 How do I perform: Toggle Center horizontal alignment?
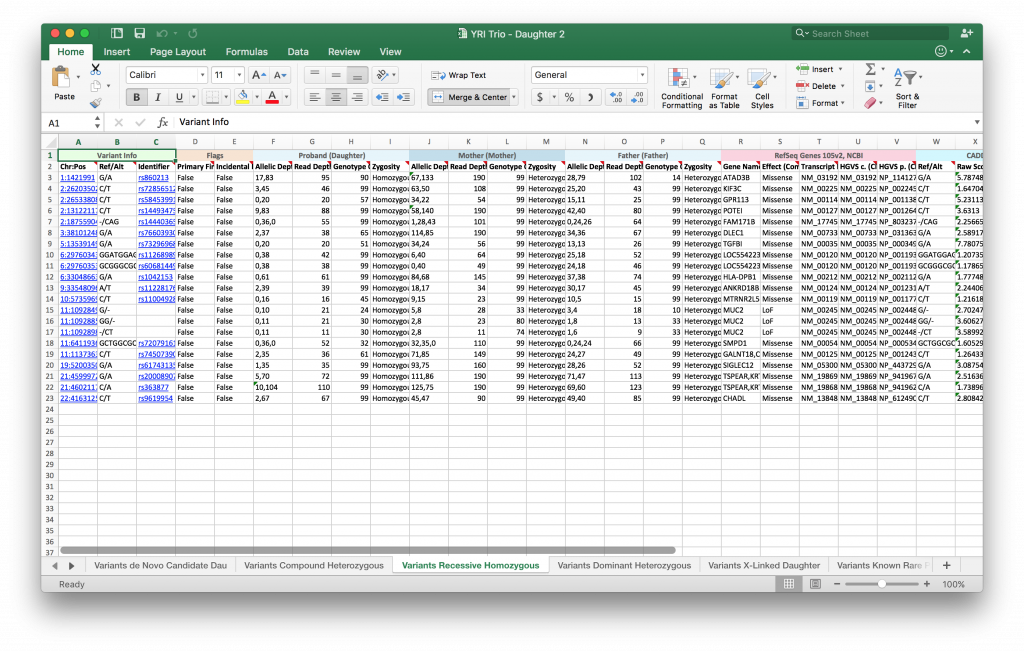(x=336, y=97)
